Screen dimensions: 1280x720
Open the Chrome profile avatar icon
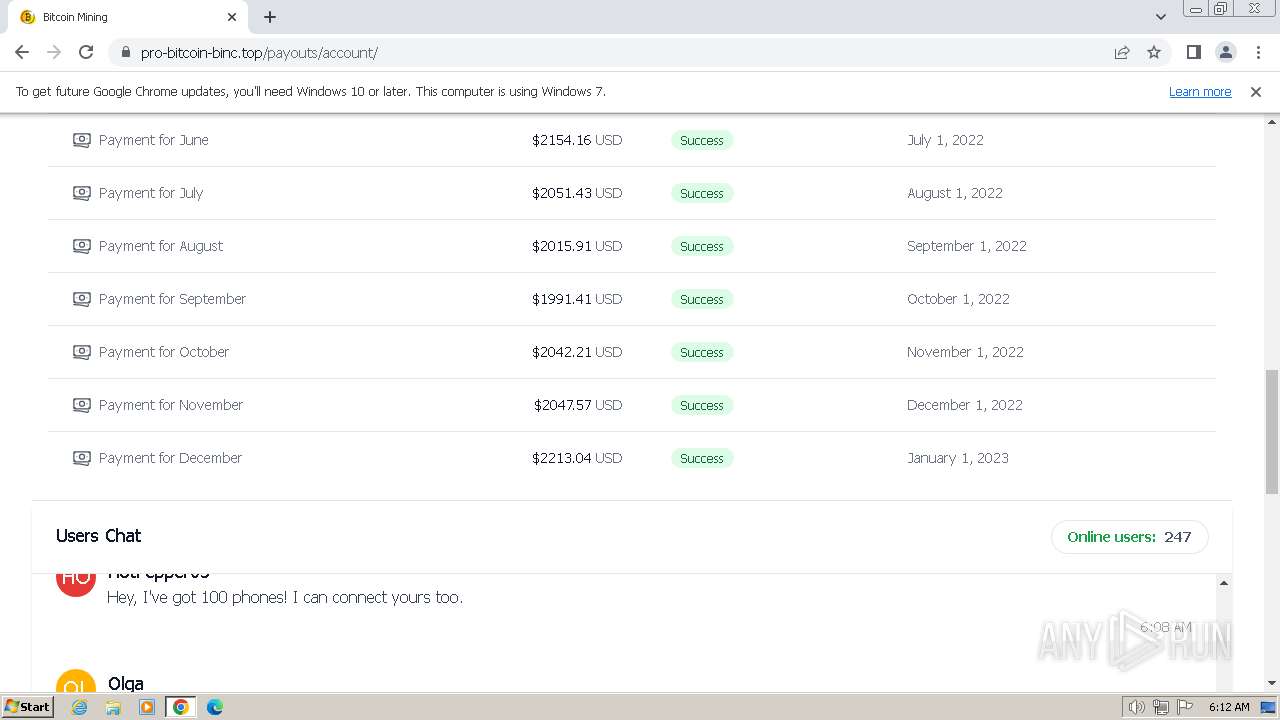point(1225,52)
